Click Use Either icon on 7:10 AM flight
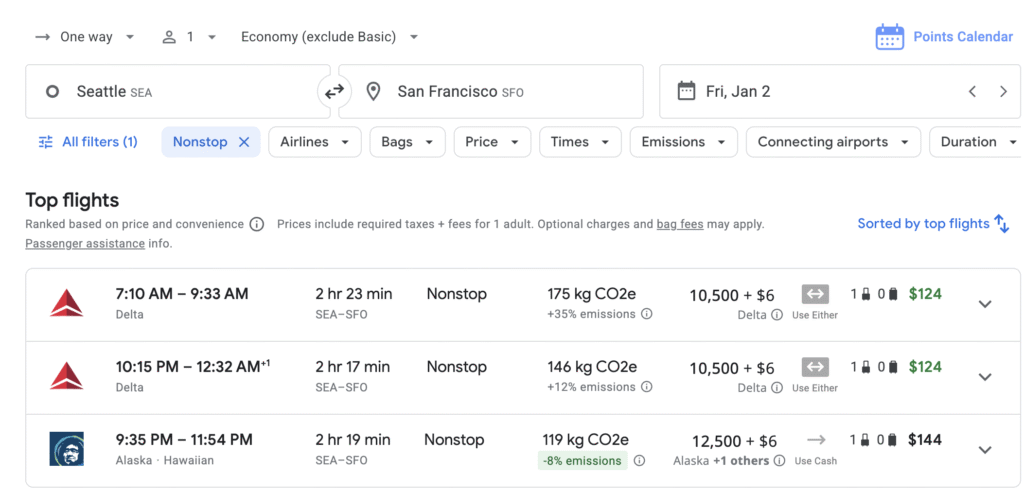 click(x=815, y=295)
